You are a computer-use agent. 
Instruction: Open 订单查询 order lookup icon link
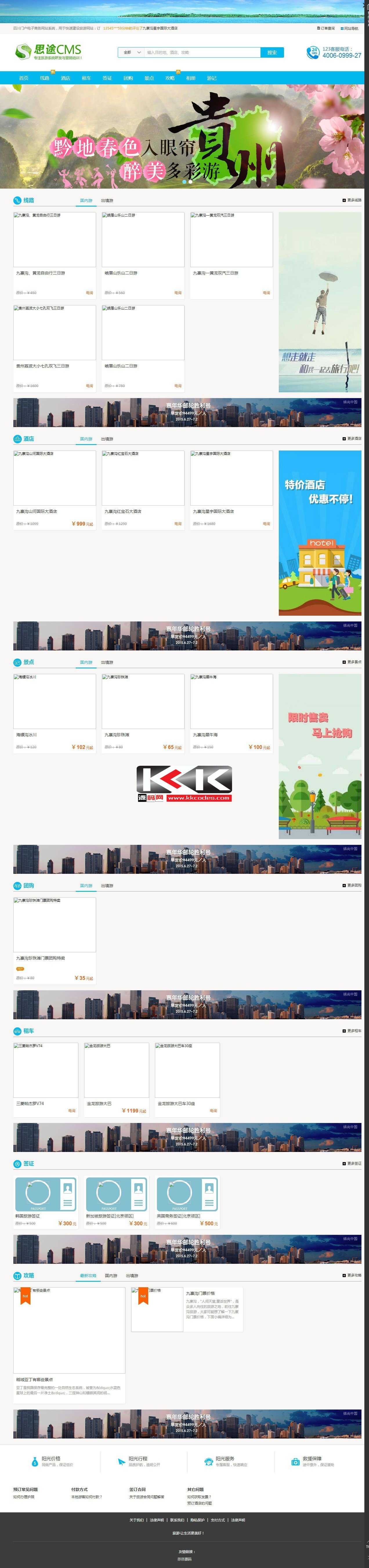click(326, 28)
